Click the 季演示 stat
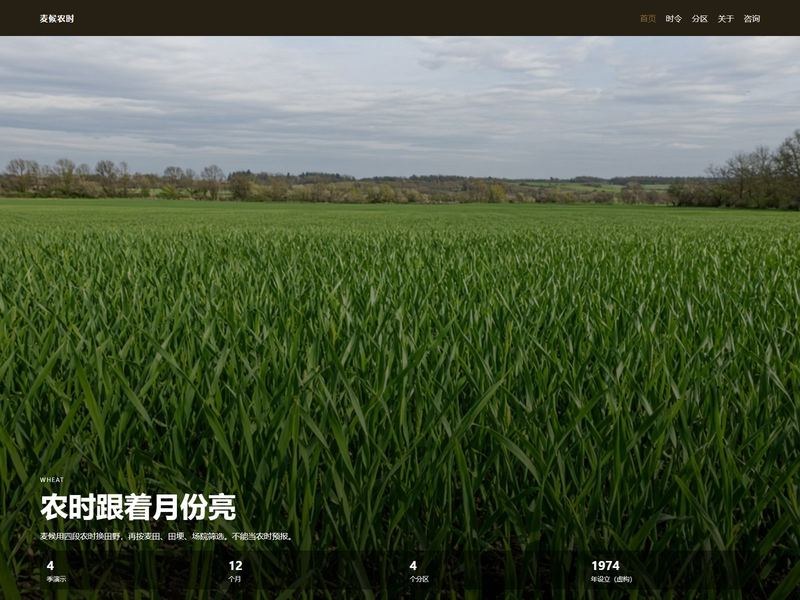This screenshot has width=800, height=600. point(56,571)
